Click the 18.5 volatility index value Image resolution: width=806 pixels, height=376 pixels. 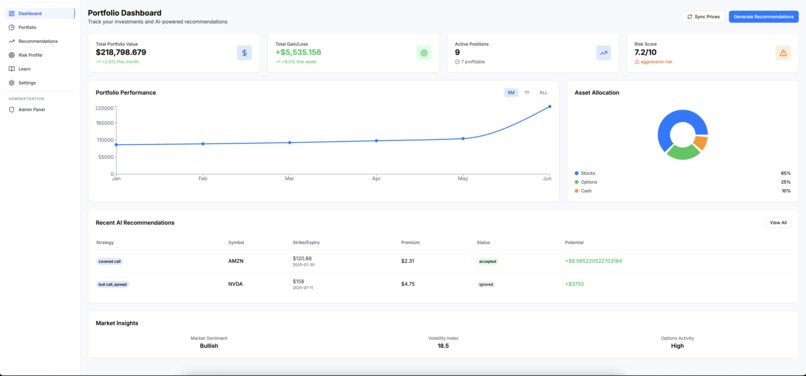(x=443, y=346)
